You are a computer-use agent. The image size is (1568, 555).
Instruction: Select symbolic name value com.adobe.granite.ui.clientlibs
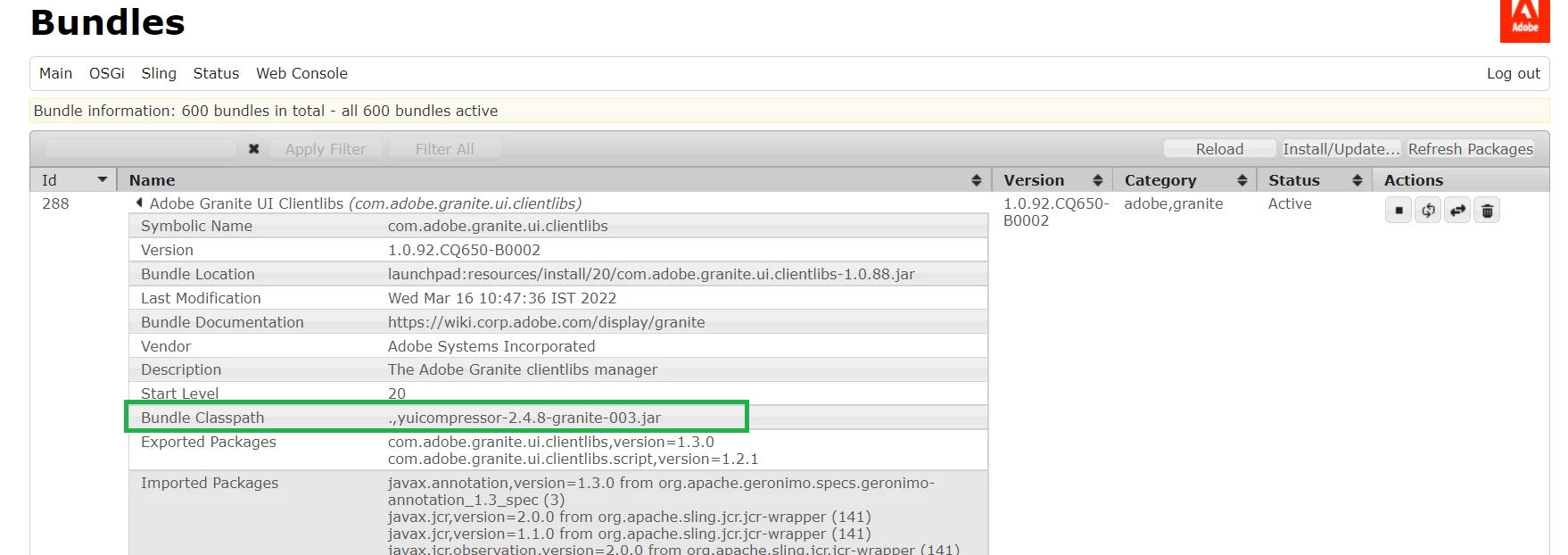498,226
